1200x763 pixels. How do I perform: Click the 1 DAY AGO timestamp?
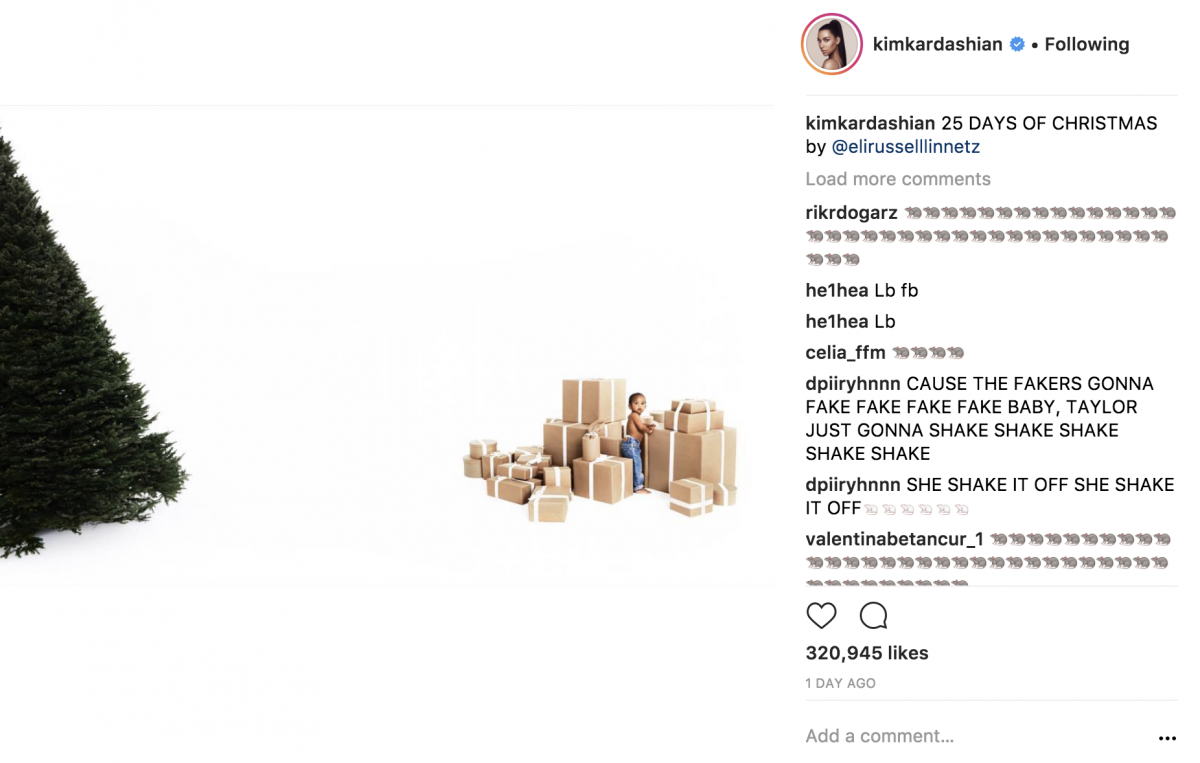click(x=841, y=683)
